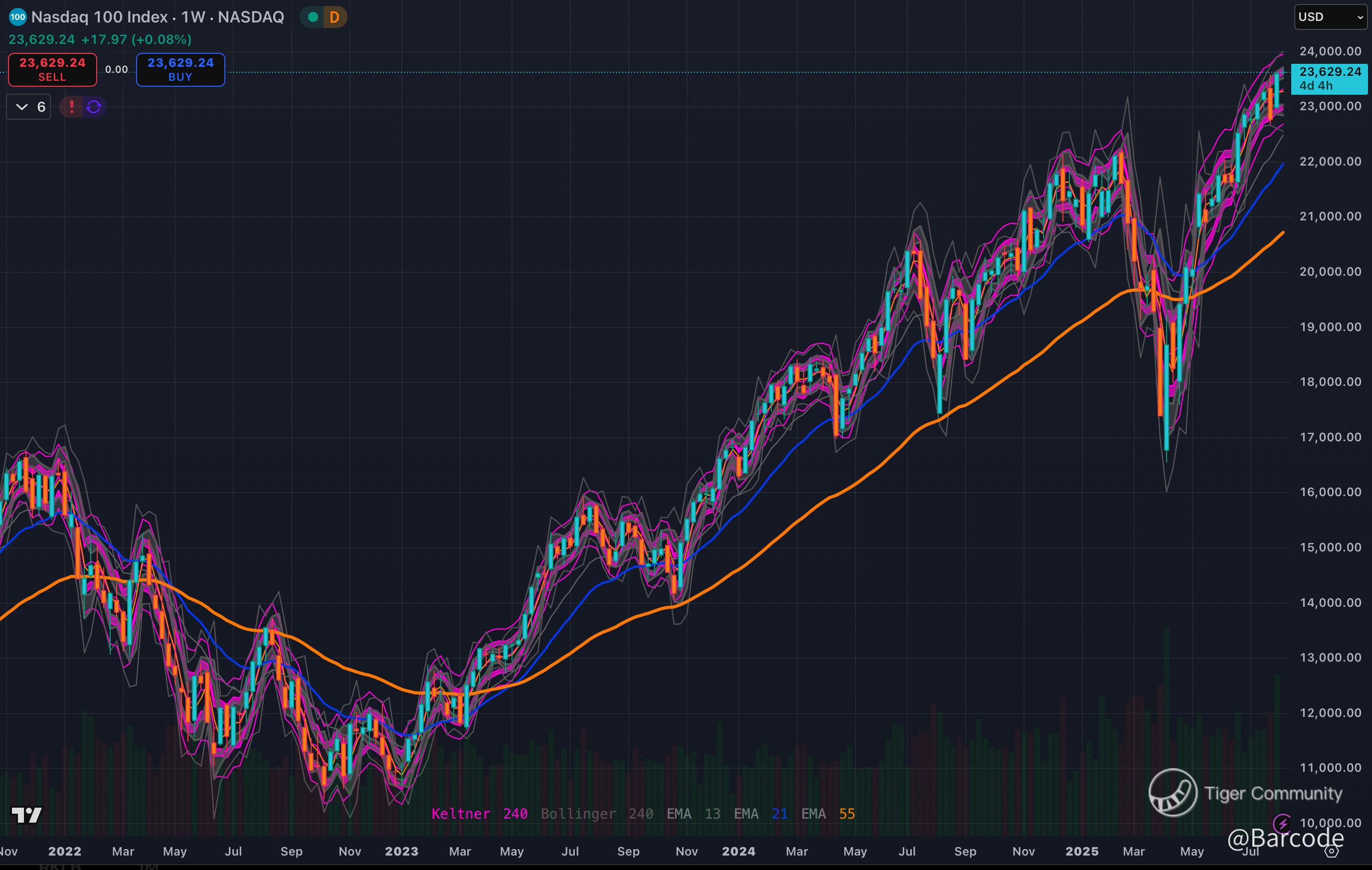
Task: Click the orange D delayed-data badge
Action: click(x=335, y=17)
